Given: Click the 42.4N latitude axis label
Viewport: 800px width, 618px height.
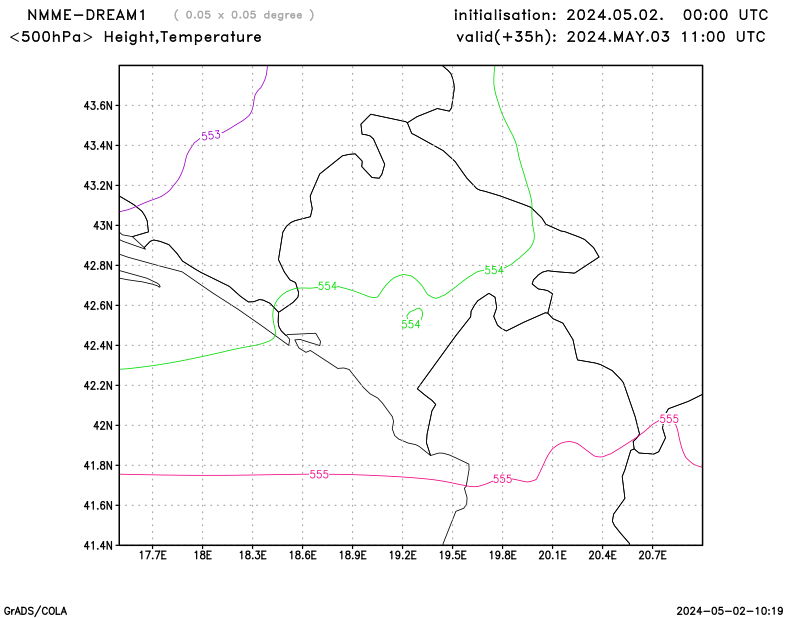Looking at the screenshot, I should tap(98, 345).
